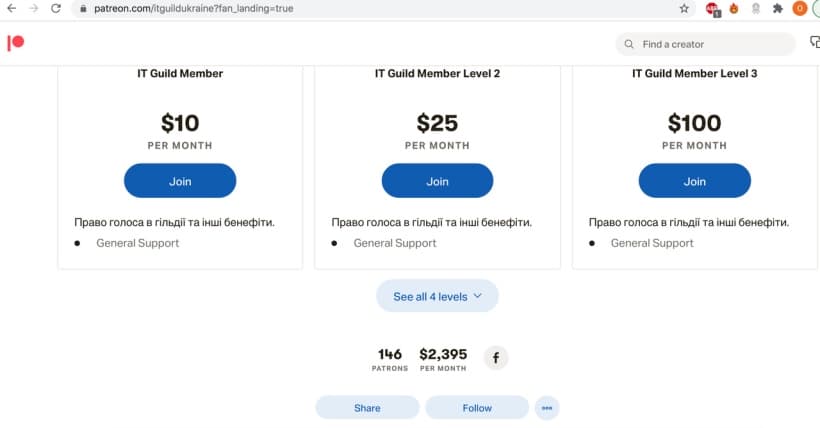Open the Facebook link icon
Viewport: 820px width, 428px height.
click(x=496, y=358)
